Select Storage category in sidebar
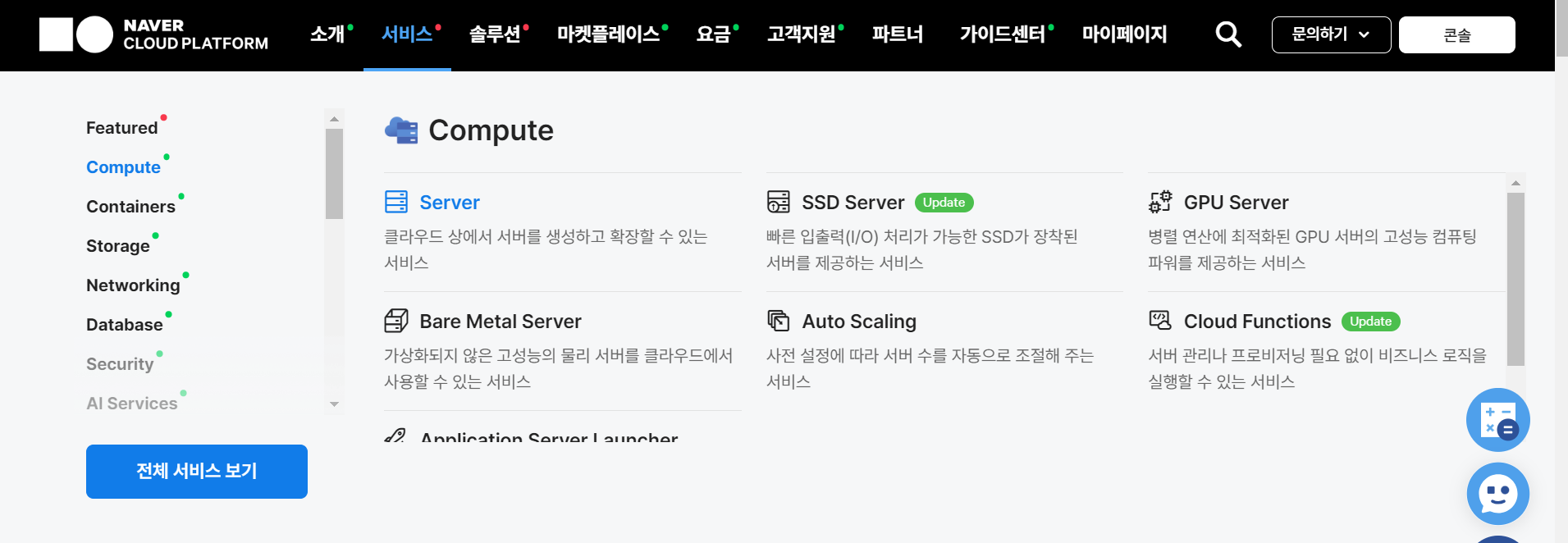 [x=118, y=246]
